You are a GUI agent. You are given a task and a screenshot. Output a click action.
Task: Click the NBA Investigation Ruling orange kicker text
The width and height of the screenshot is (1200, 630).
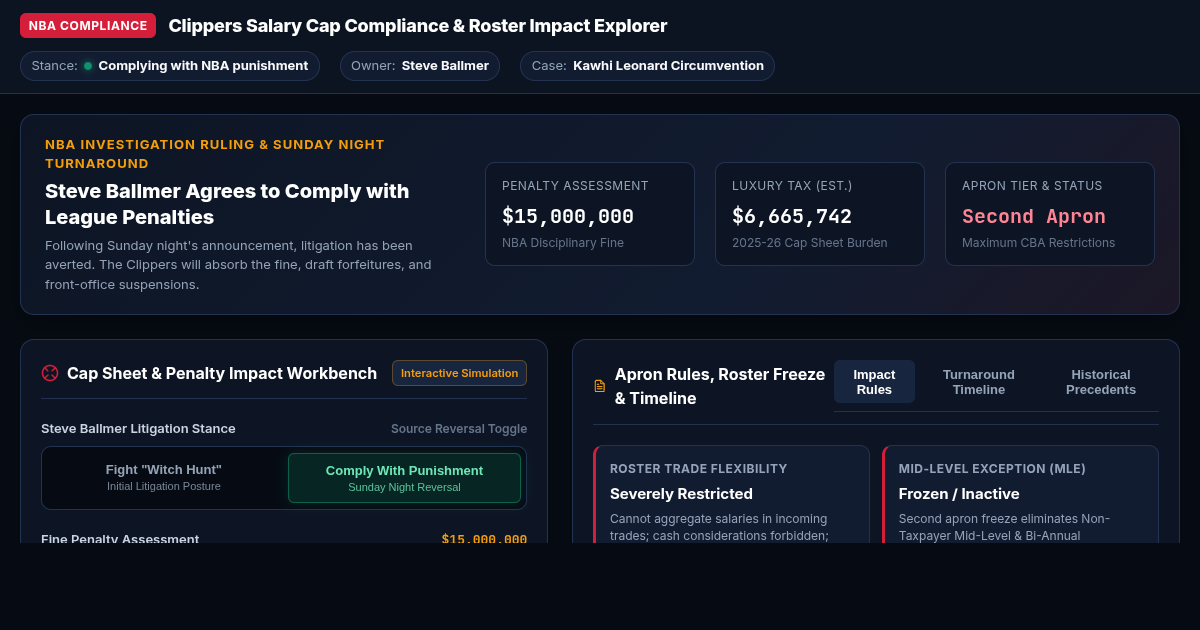point(215,154)
